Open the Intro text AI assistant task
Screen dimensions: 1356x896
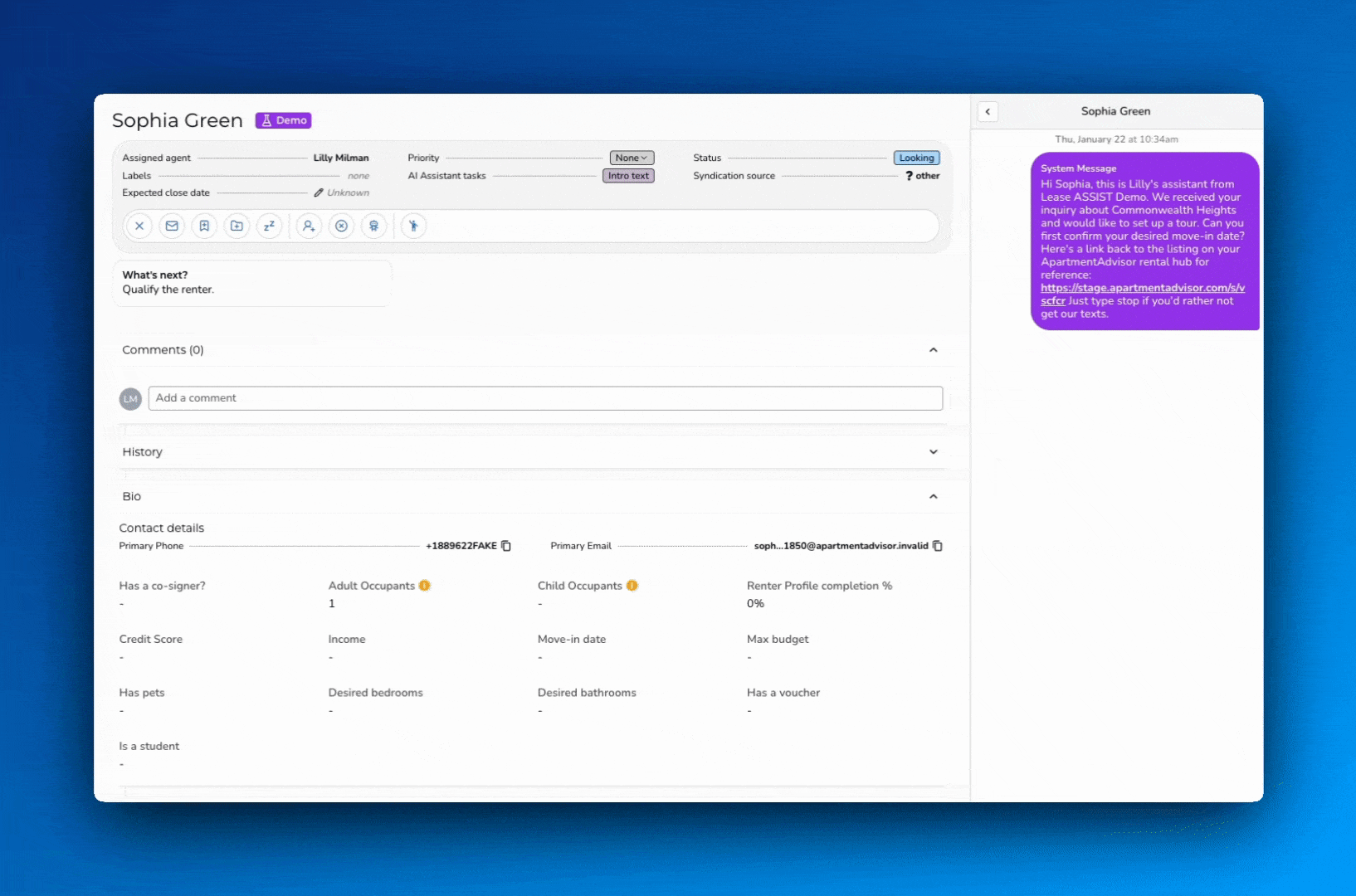627,176
